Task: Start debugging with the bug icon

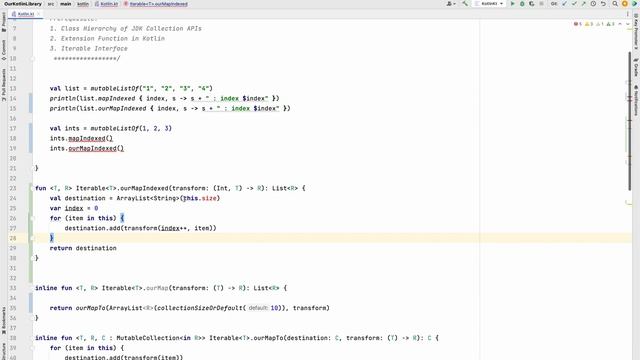Action: click(522, 4)
